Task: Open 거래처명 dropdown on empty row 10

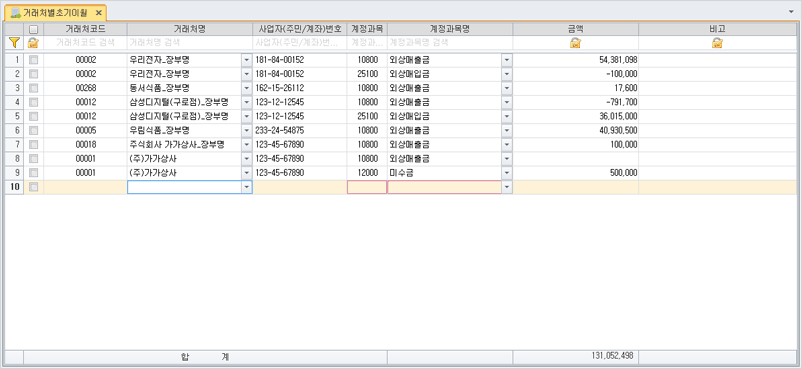Action: click(247, 187)
